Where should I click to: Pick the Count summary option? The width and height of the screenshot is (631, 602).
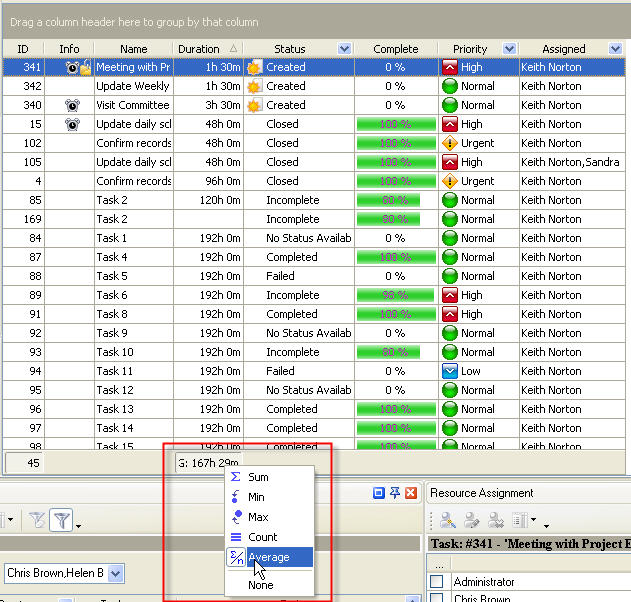coord(262,537)
